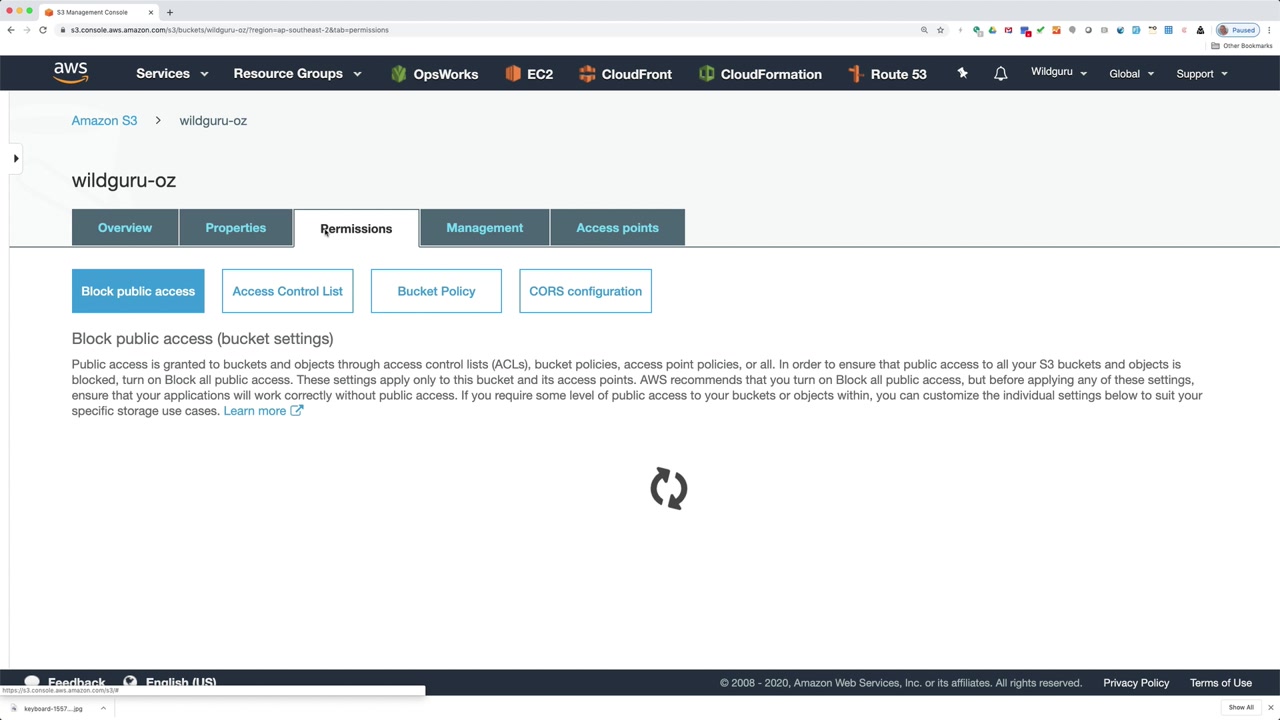1280x720 pixels.
Task: Click the pin shortcuts icon
Action: tap(962, 73)
